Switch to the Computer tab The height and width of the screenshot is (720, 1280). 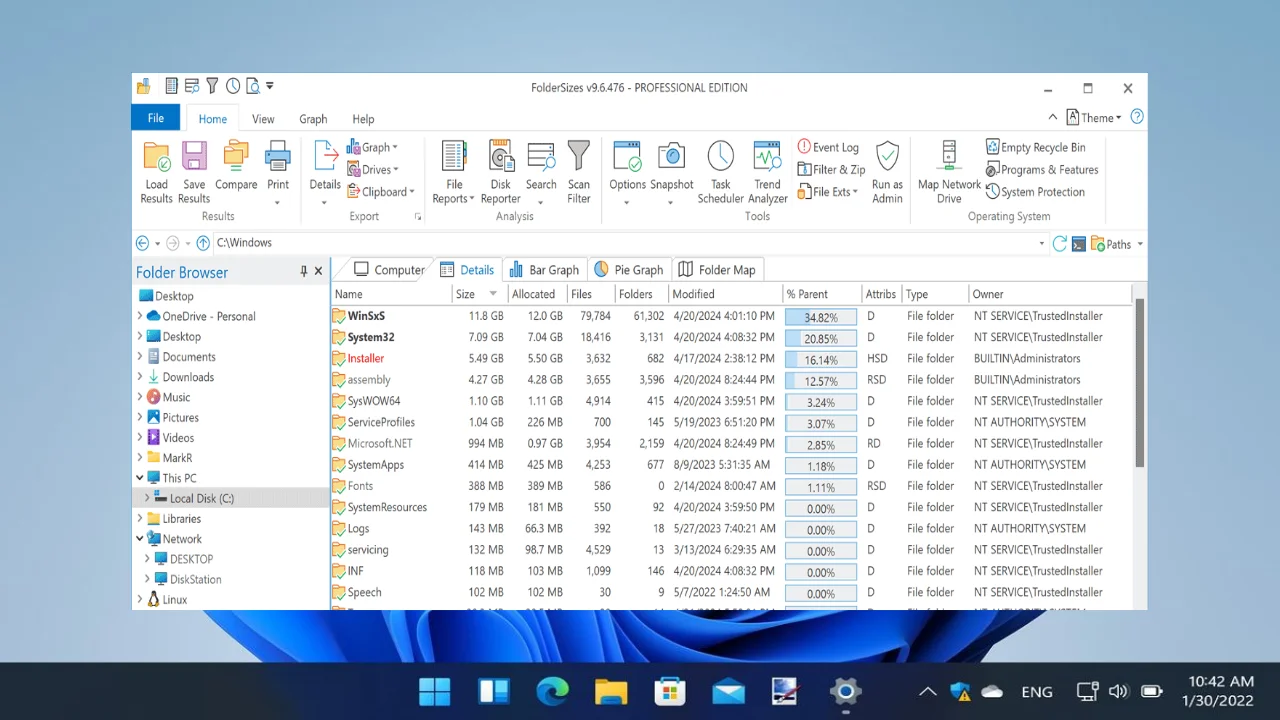(388, 269)
